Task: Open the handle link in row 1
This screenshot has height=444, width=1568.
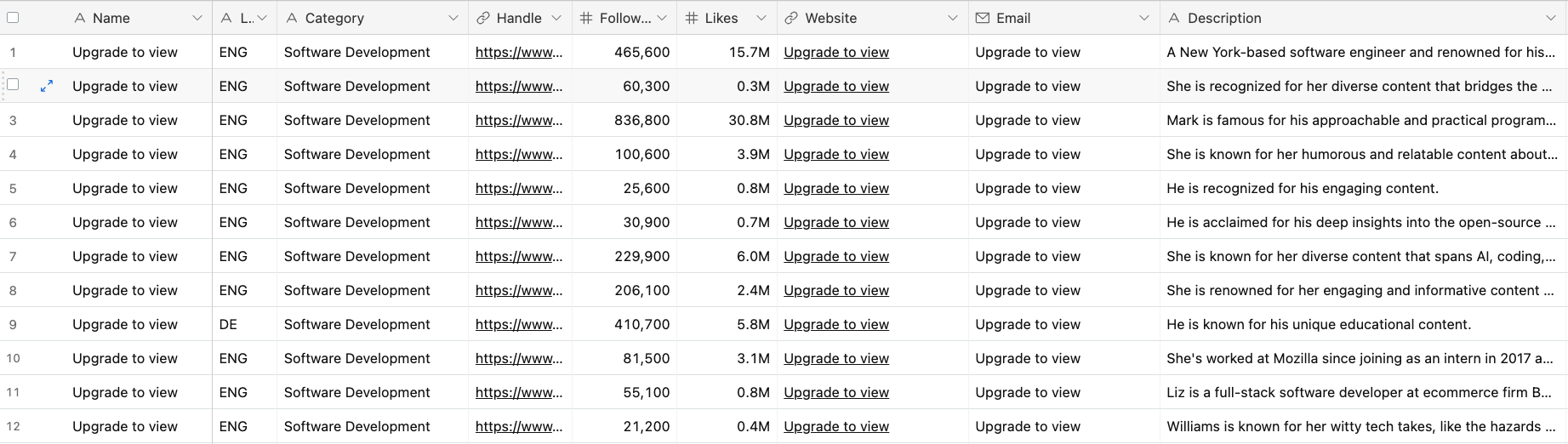Action: (519, 52)
